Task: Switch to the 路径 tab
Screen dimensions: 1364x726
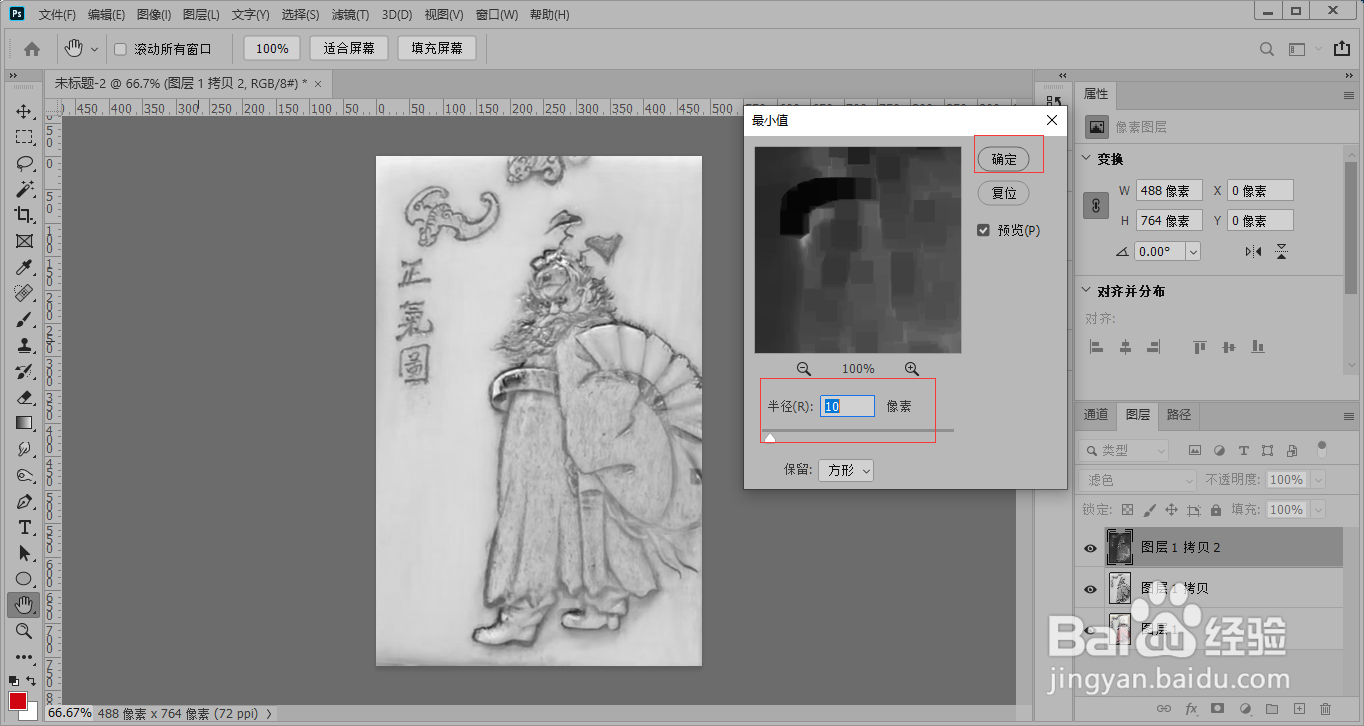Action: pyautogui.click(x=1178, y=414)
